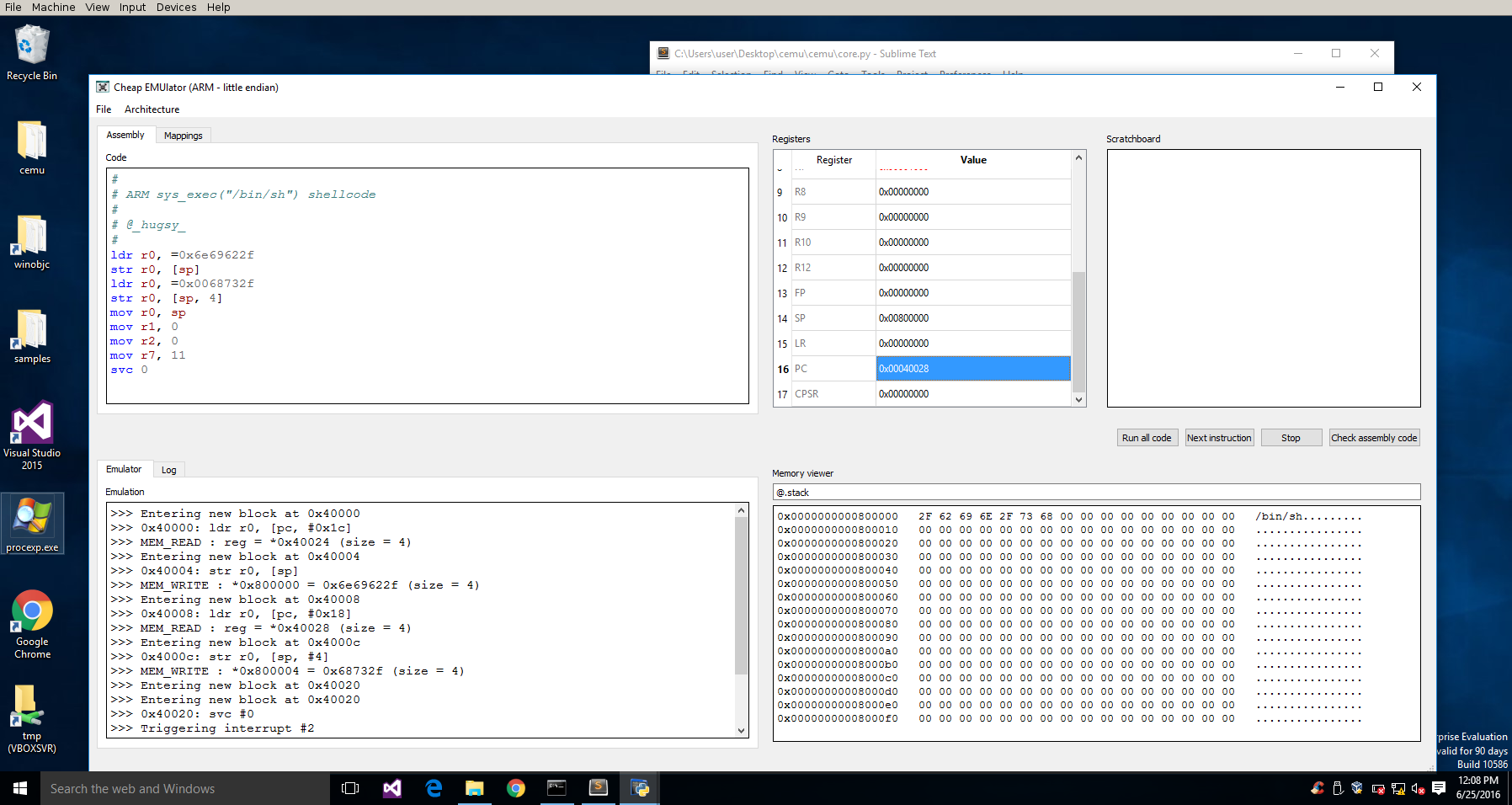Open Visual Studio from the taskbar

pyautogui.click(x=392, y=788)
